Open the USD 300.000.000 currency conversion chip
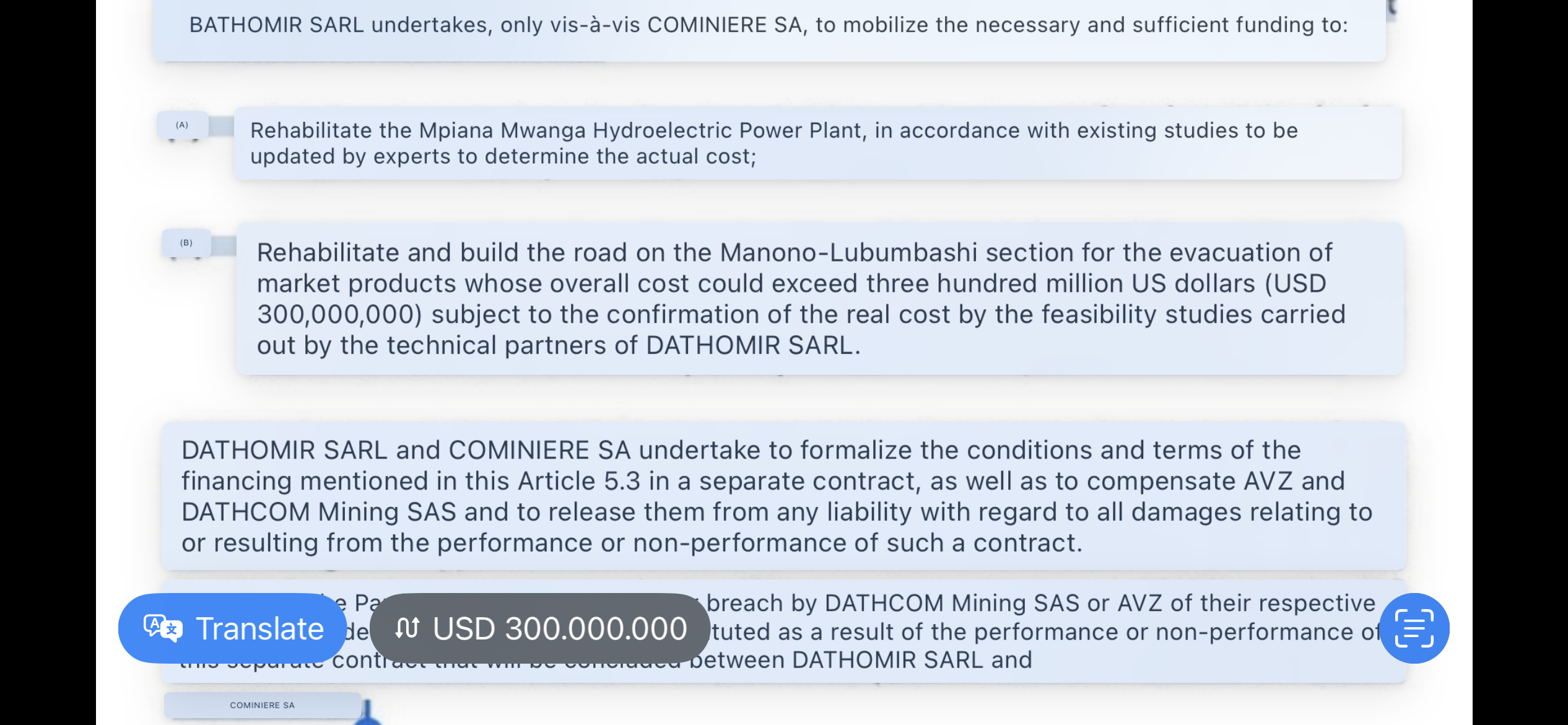This screenshot has width=1568, height=725. pos(540,628)
